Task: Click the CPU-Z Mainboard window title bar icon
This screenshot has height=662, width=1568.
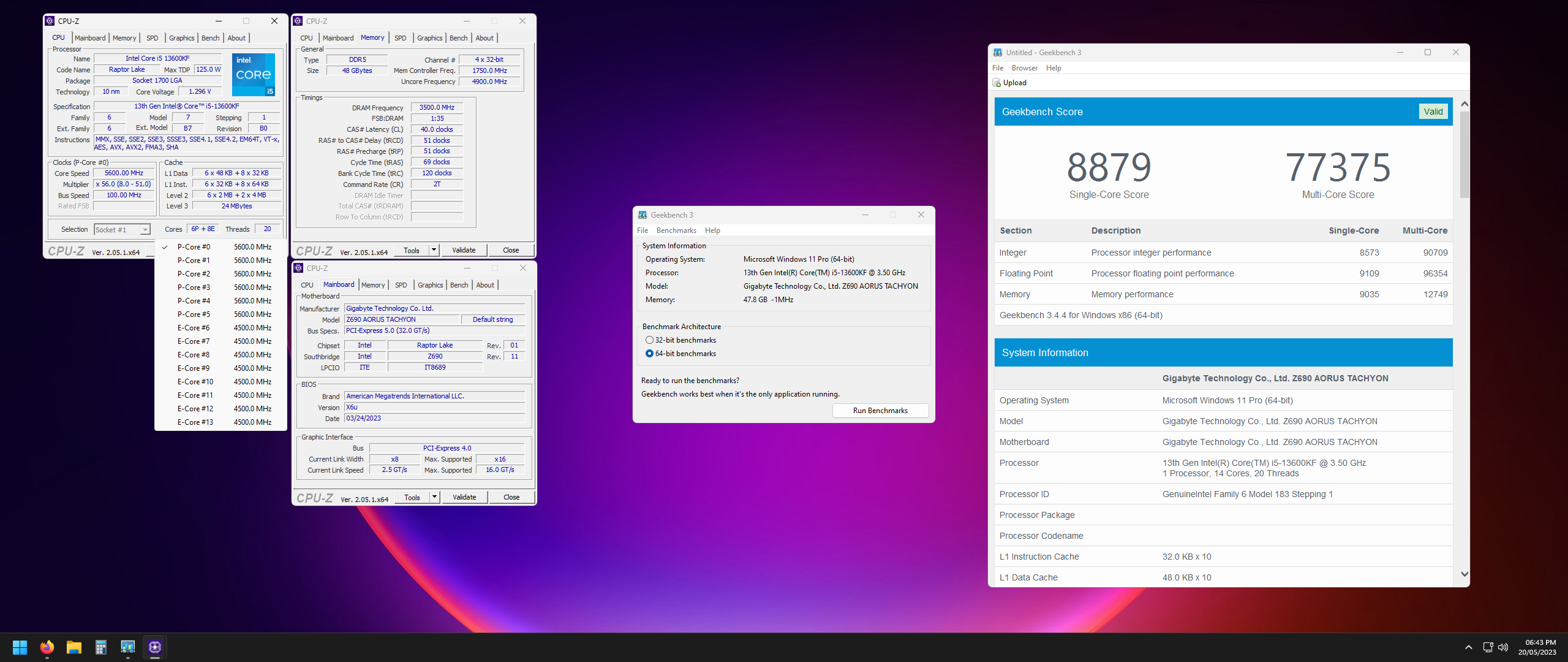Action: (298, 268)
